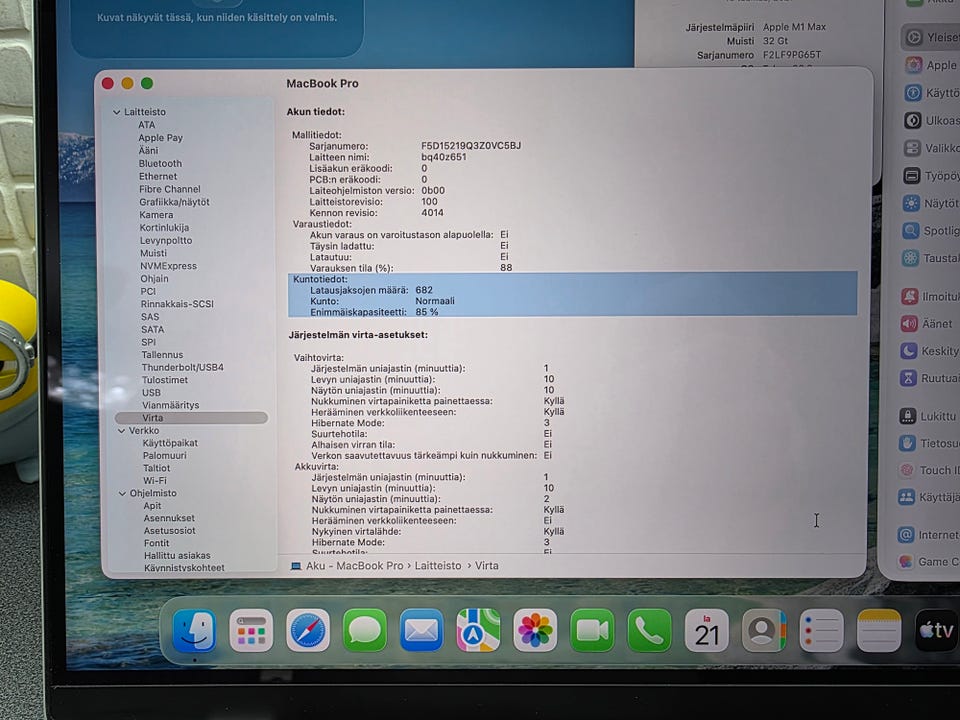The image size is (960, 720).
Task: Click Laitteisto in bottom path bar
Action: 438,566
